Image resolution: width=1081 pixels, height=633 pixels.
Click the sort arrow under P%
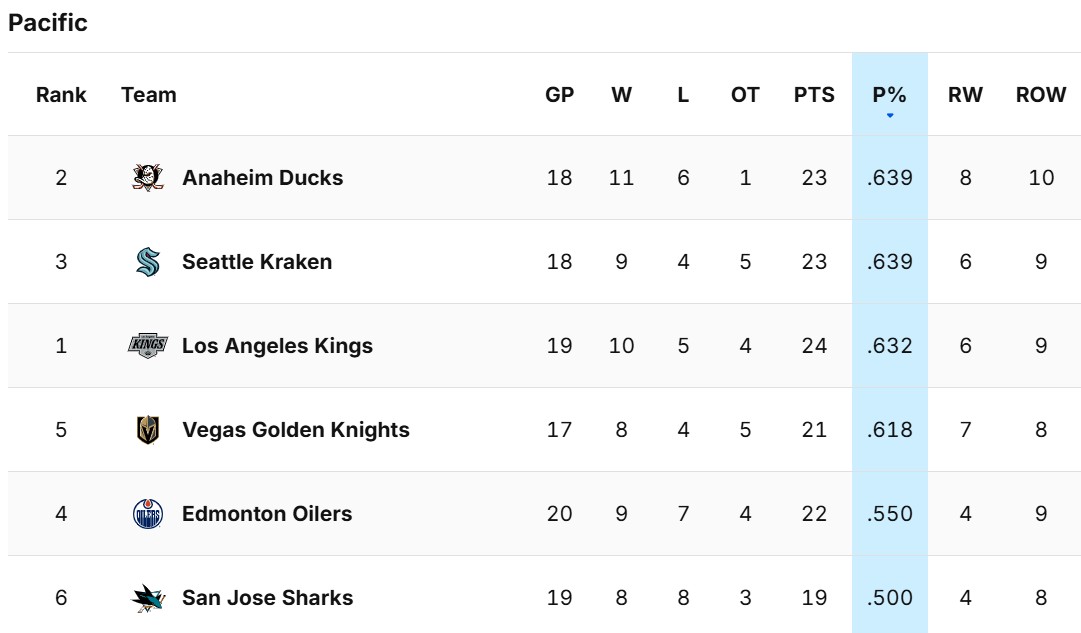pyautogui.click(x=889, y=116)
